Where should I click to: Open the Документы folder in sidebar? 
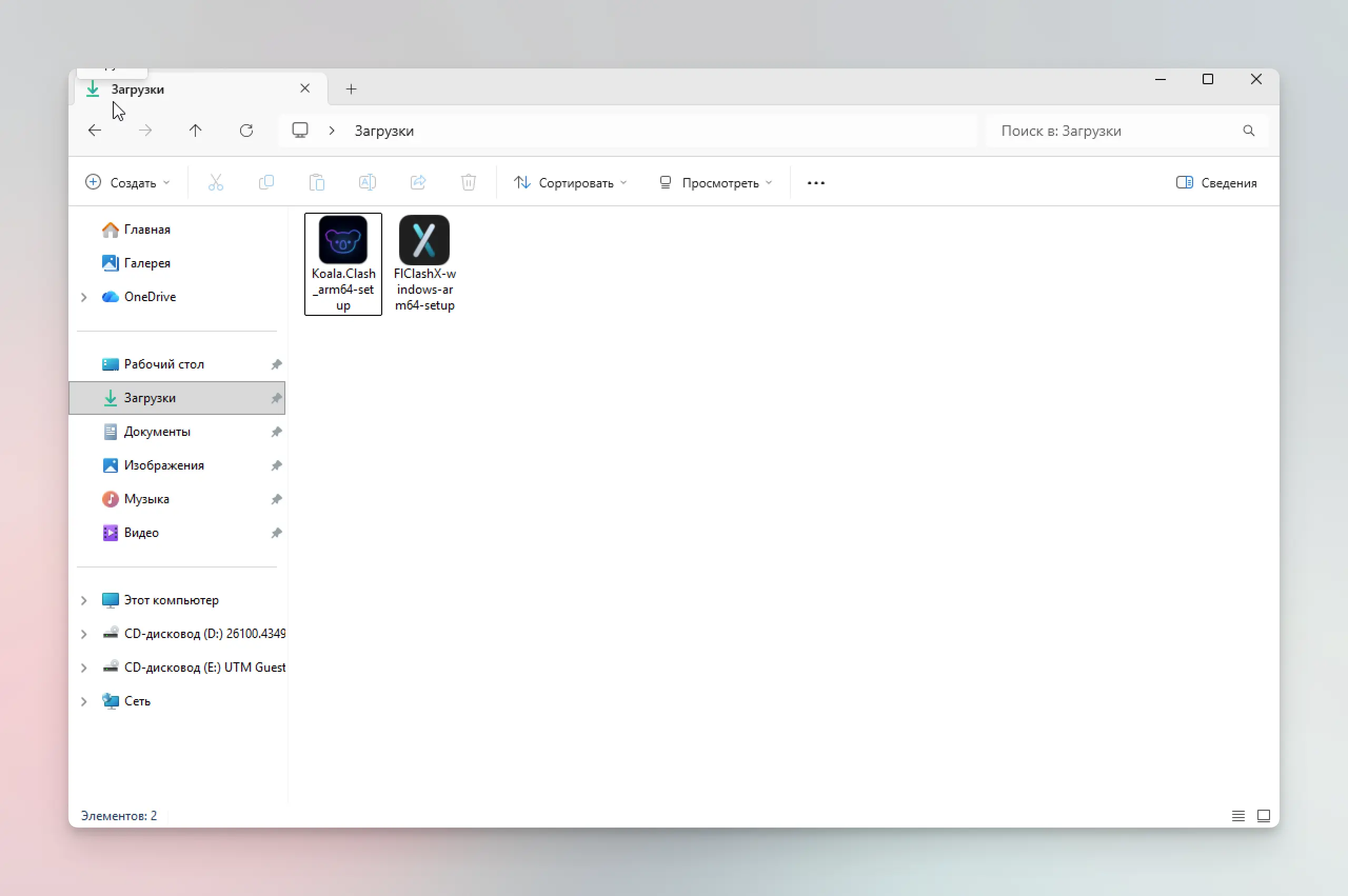pos(157,432)
